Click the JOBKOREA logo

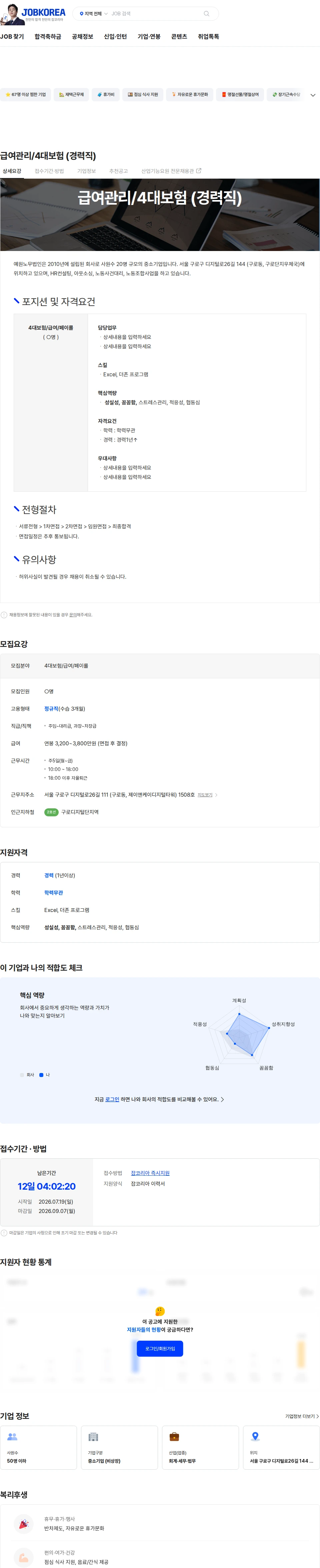click(x=43, y=12)
